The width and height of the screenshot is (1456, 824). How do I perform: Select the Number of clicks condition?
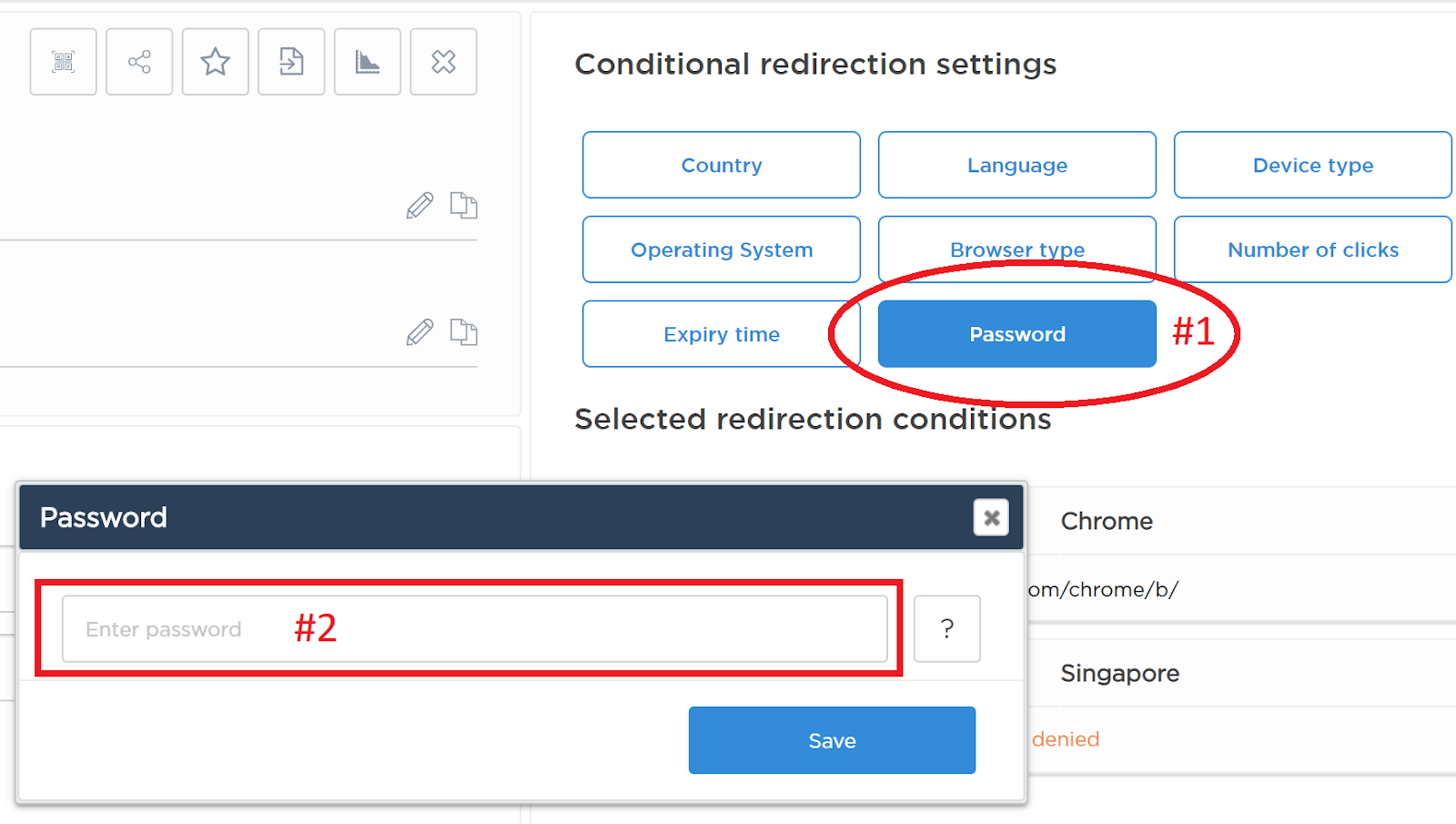click(x=1312, y=249)
